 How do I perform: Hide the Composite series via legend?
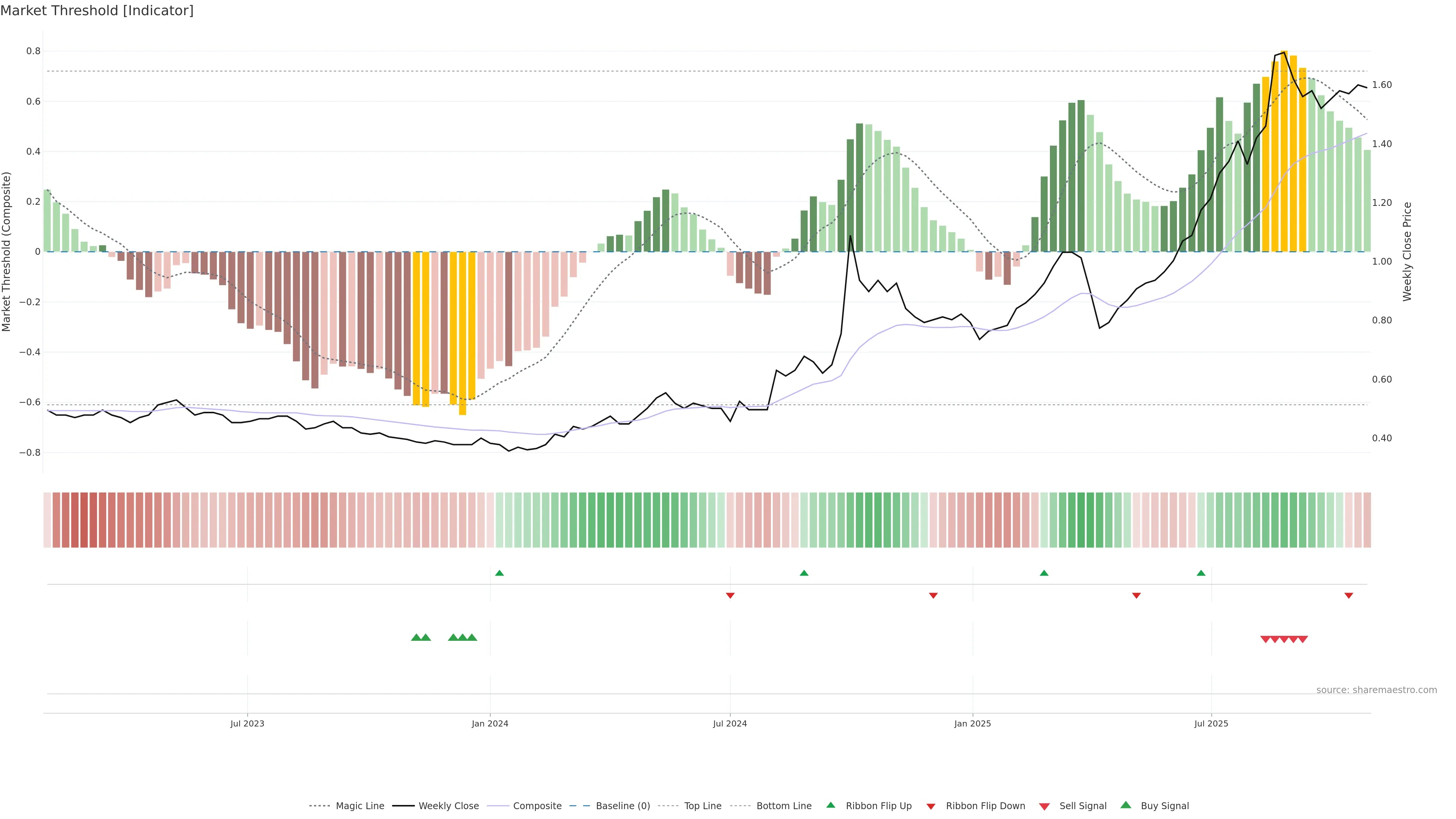pos(537,806)
